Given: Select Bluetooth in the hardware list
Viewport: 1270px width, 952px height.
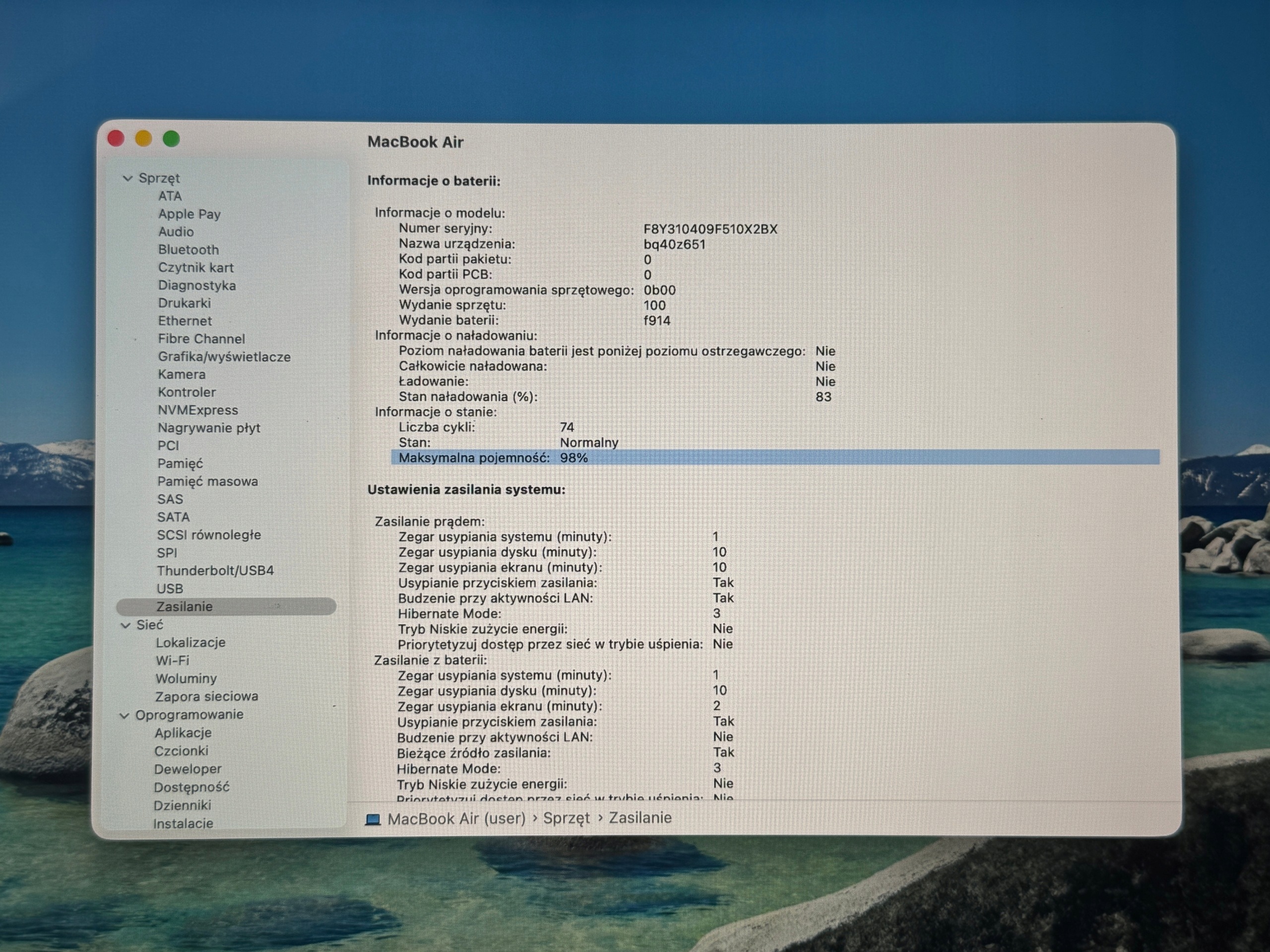Looking at the screenshot, I should pos(189,249).
